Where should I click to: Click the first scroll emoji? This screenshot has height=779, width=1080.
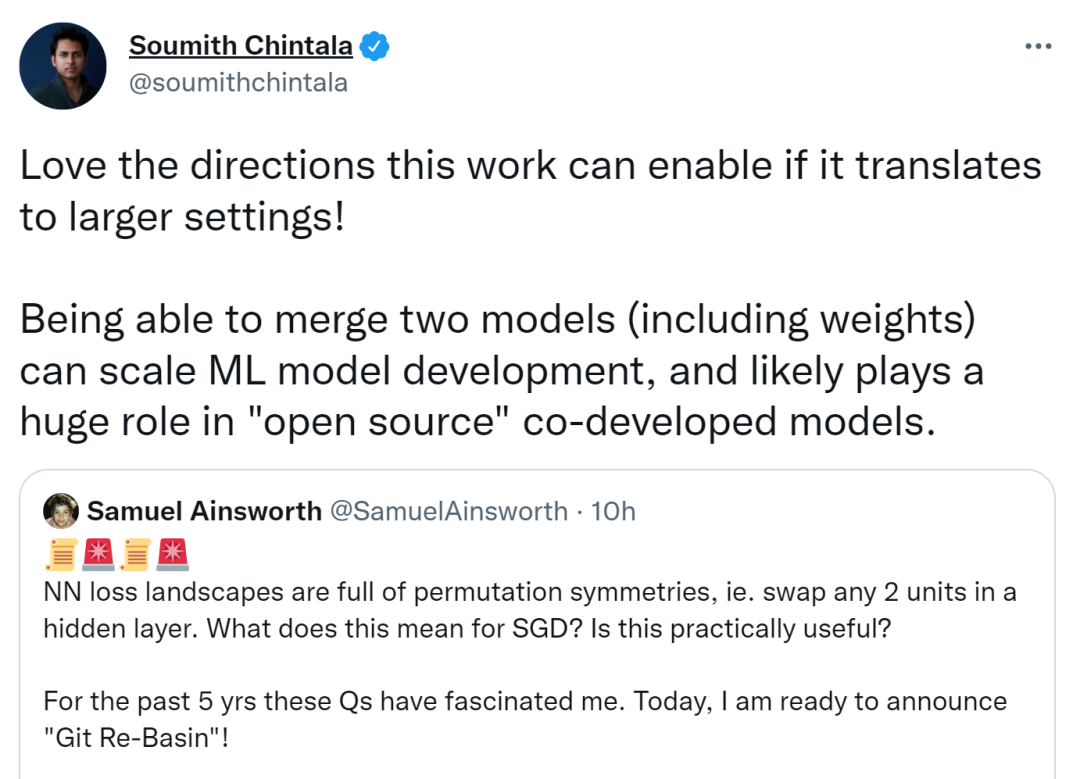click(62, 553)
